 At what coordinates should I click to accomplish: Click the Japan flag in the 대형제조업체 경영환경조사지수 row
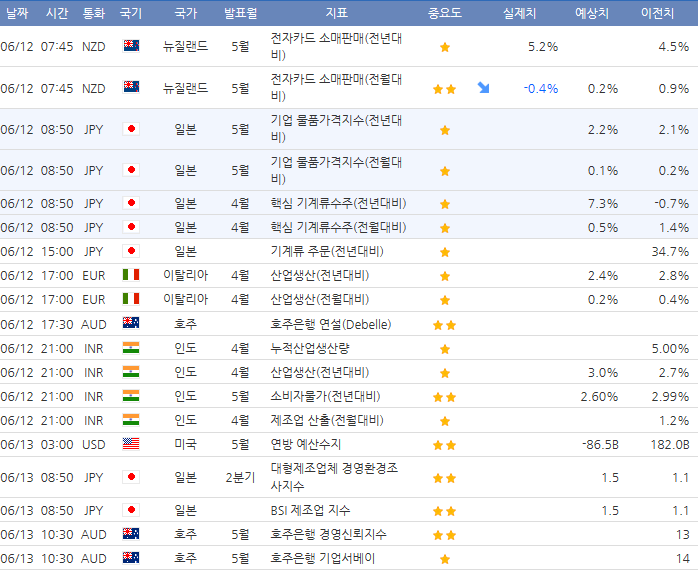click(131, 477)
